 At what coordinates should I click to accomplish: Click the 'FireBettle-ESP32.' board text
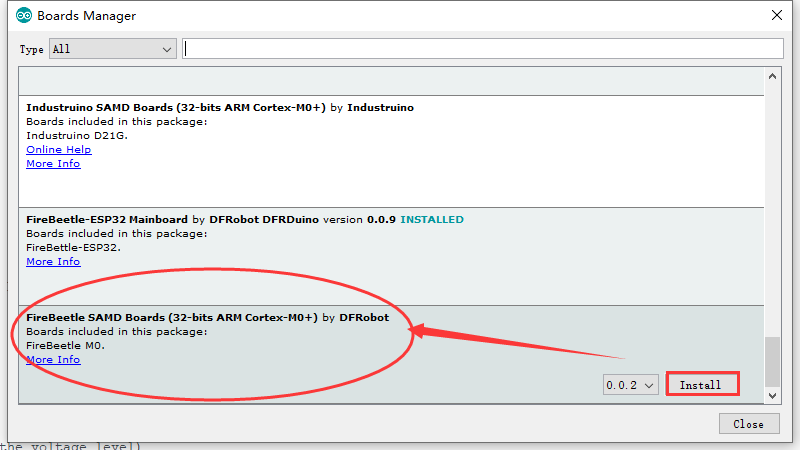pos(73,247)
